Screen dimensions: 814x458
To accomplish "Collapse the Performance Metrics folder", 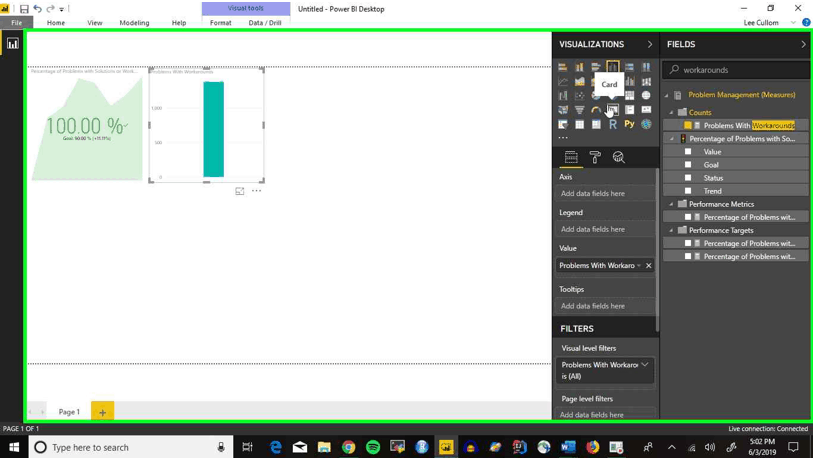I will [671, 204].
